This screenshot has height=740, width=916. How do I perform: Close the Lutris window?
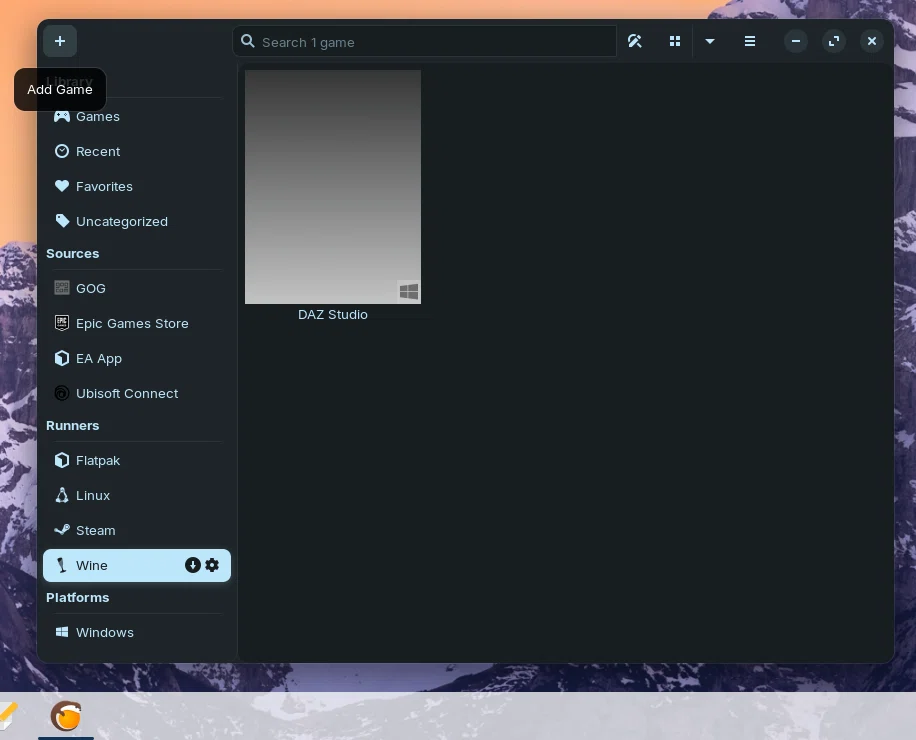tap(872, 41)
